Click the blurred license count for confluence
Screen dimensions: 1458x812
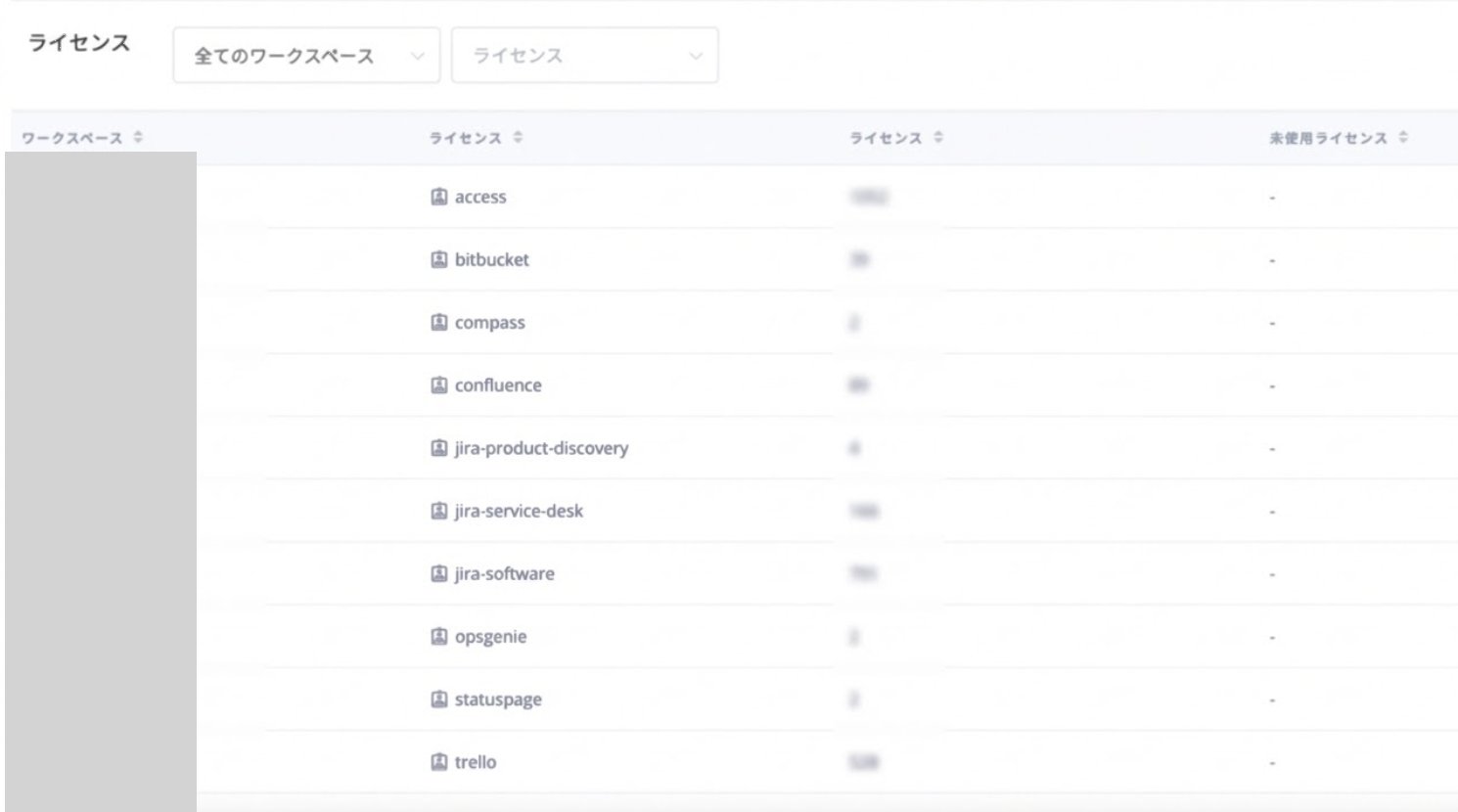click(859, 385)
